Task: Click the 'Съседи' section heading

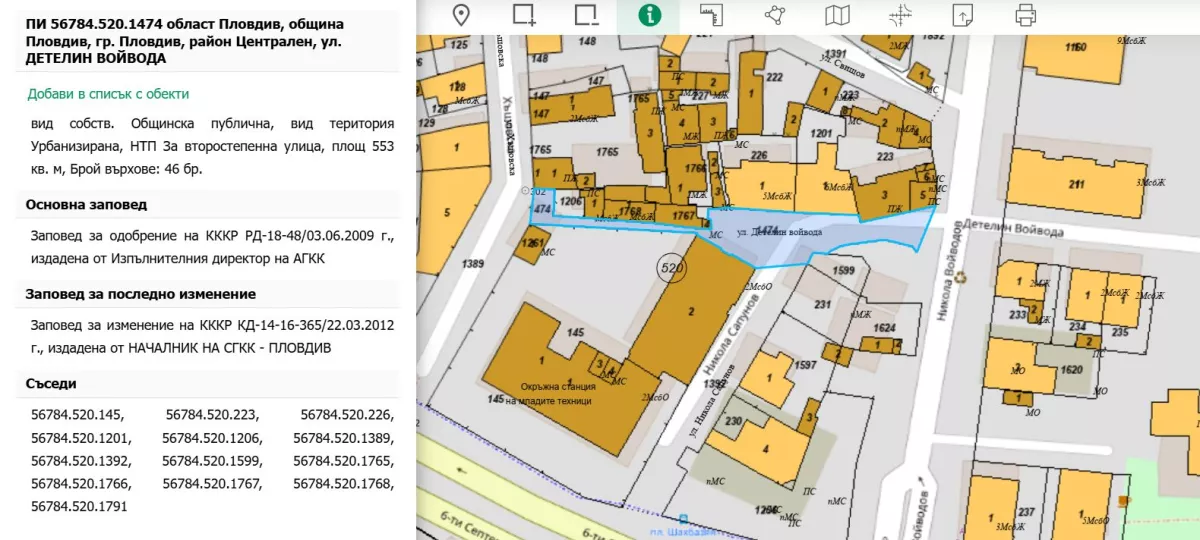Action: pyautogui.click(x=51, y=384)
